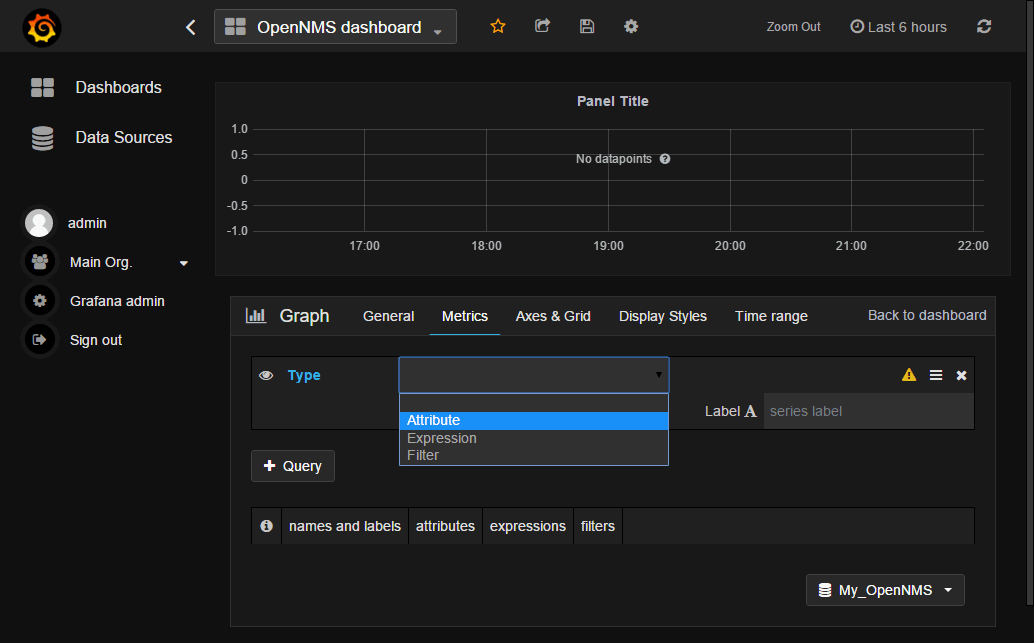Viewport: 1034px width, 643px height.
Task: Click the query warning triangle icon
Action: (909, 375)
